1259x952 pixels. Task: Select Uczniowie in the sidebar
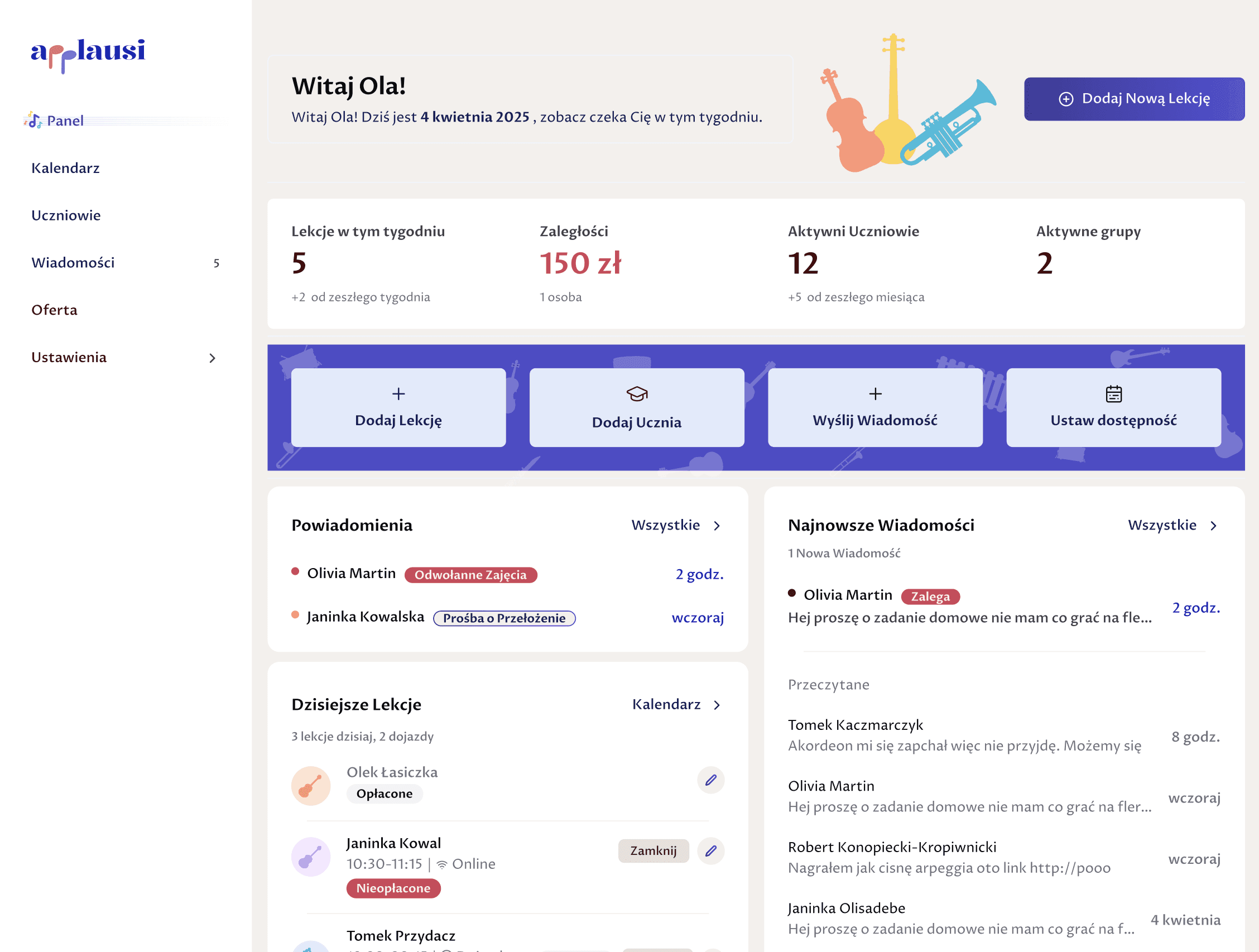[66, 215]
